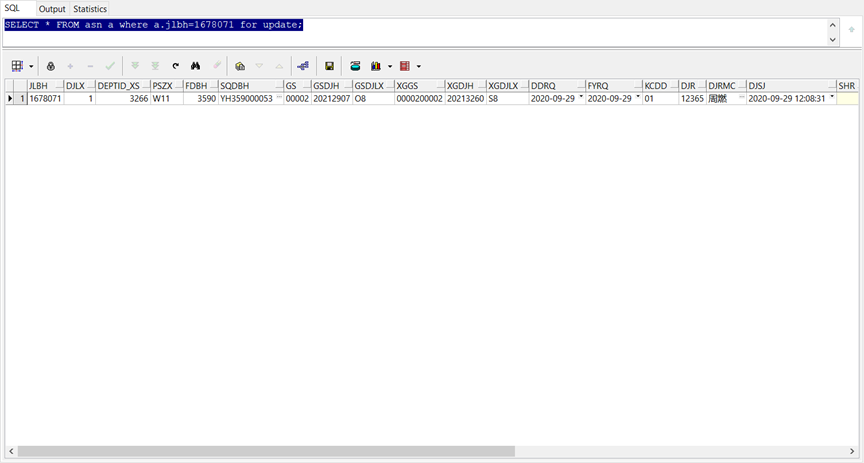This screenshot has width=864, height=463.
Task: Click the single down-arrow fetch next page icon
Action: [135, 66]
